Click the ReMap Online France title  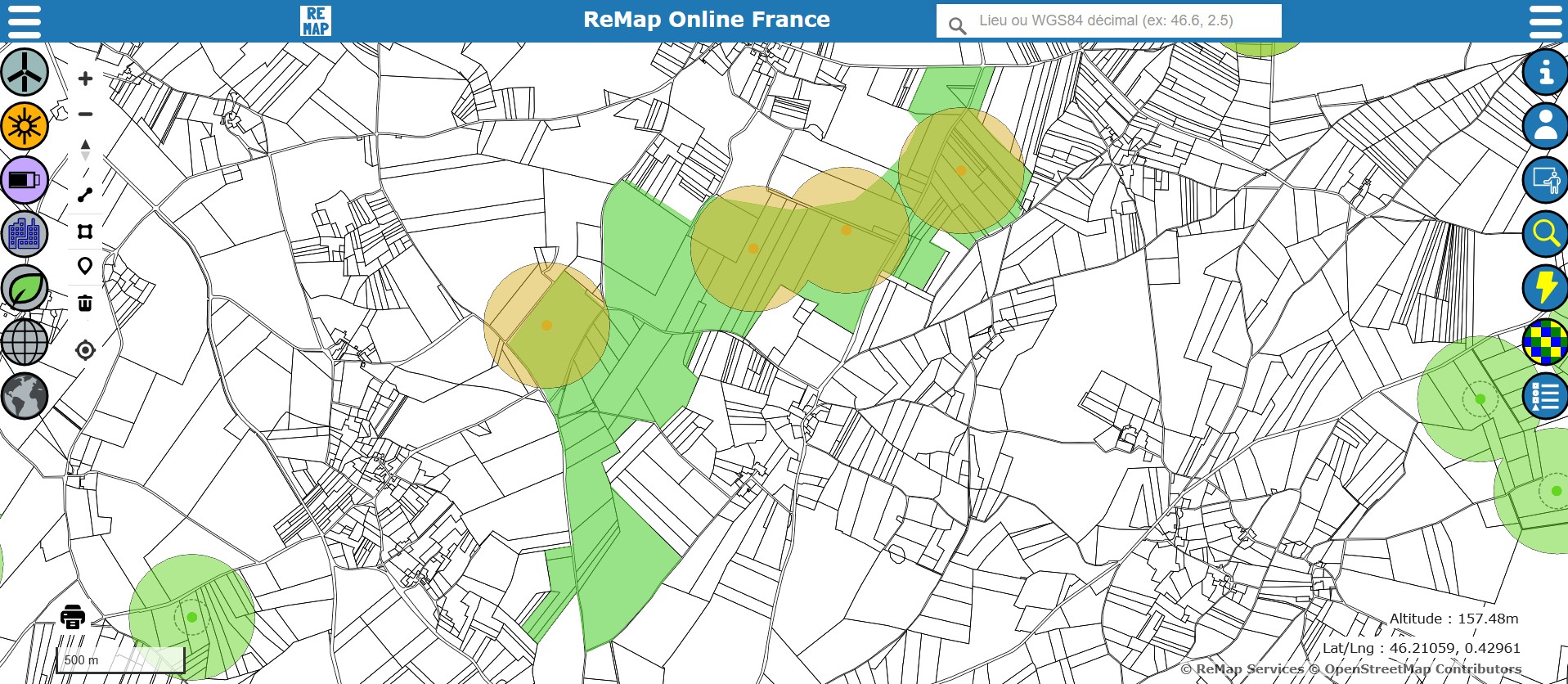pyautogui.click(x=707, y=20)
